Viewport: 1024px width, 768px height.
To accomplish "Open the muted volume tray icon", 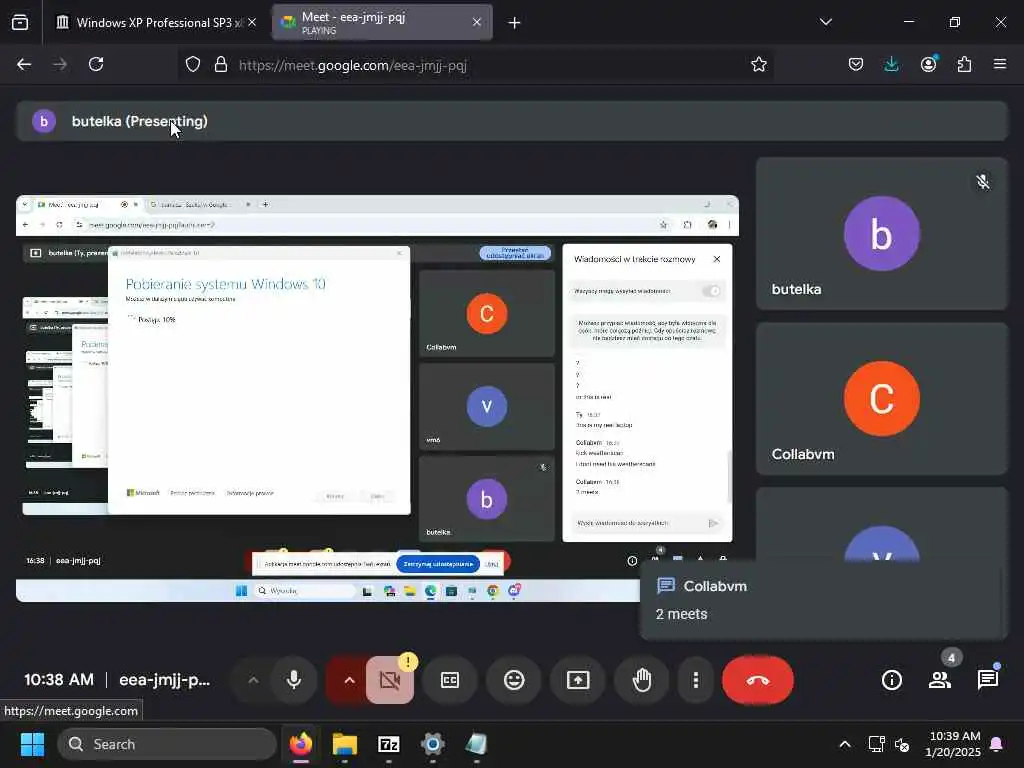I will [x=902, y=744].
